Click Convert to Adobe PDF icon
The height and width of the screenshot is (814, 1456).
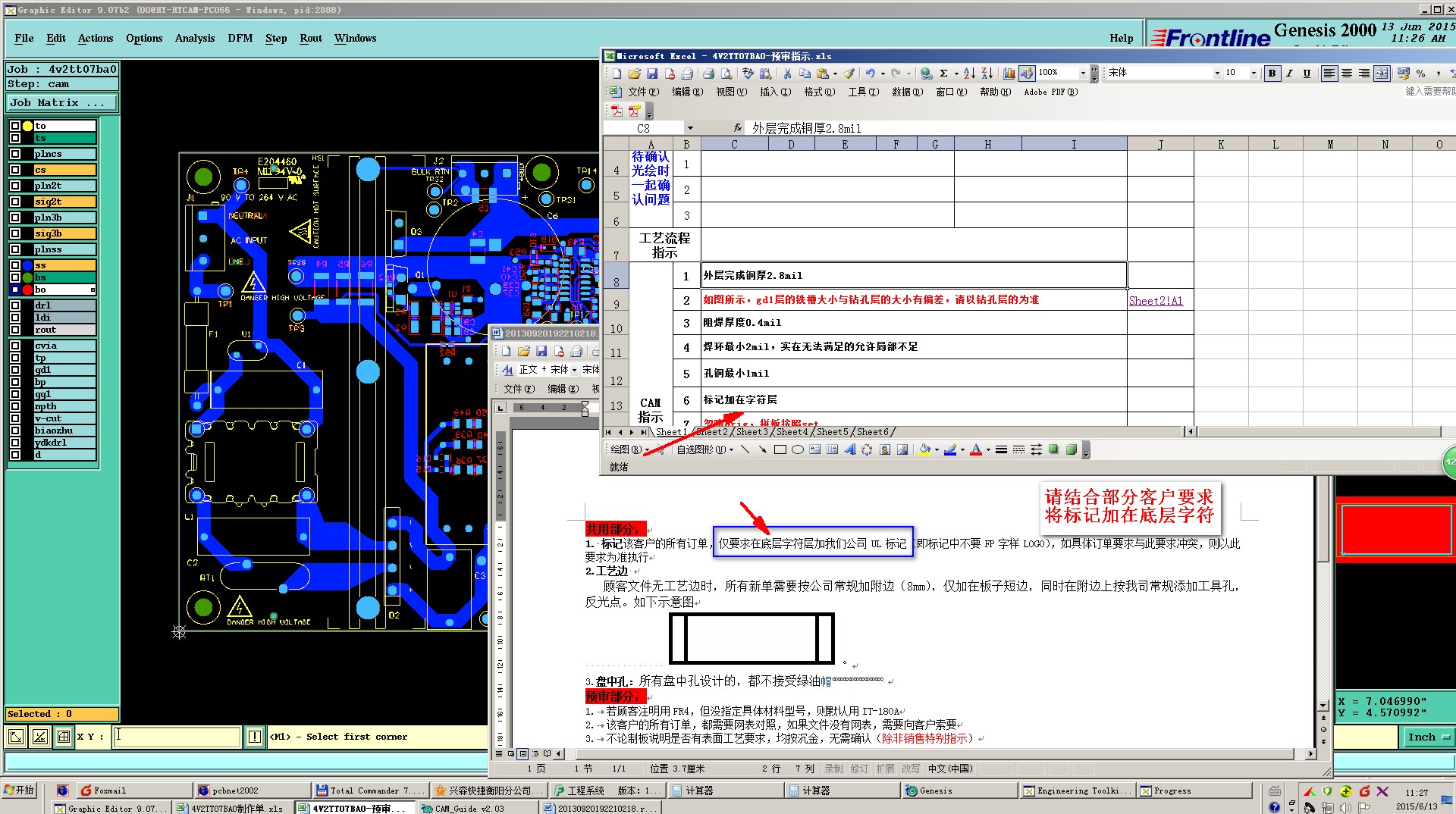(x=617, y=111)
